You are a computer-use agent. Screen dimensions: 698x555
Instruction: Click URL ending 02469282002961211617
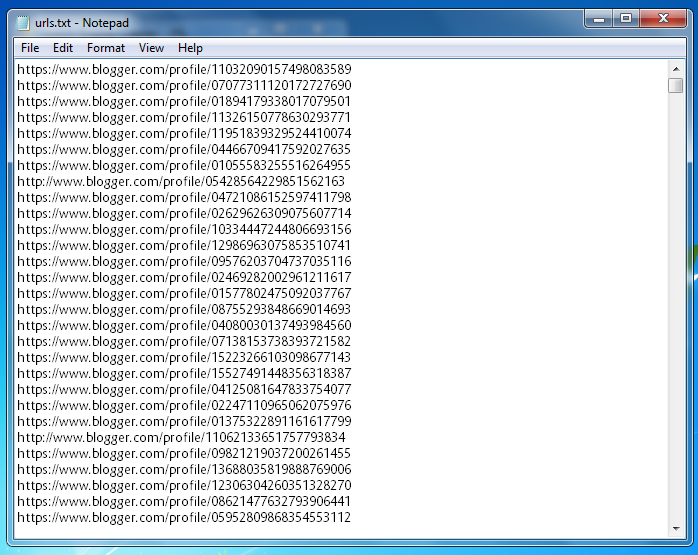click(x=184, y=278)
